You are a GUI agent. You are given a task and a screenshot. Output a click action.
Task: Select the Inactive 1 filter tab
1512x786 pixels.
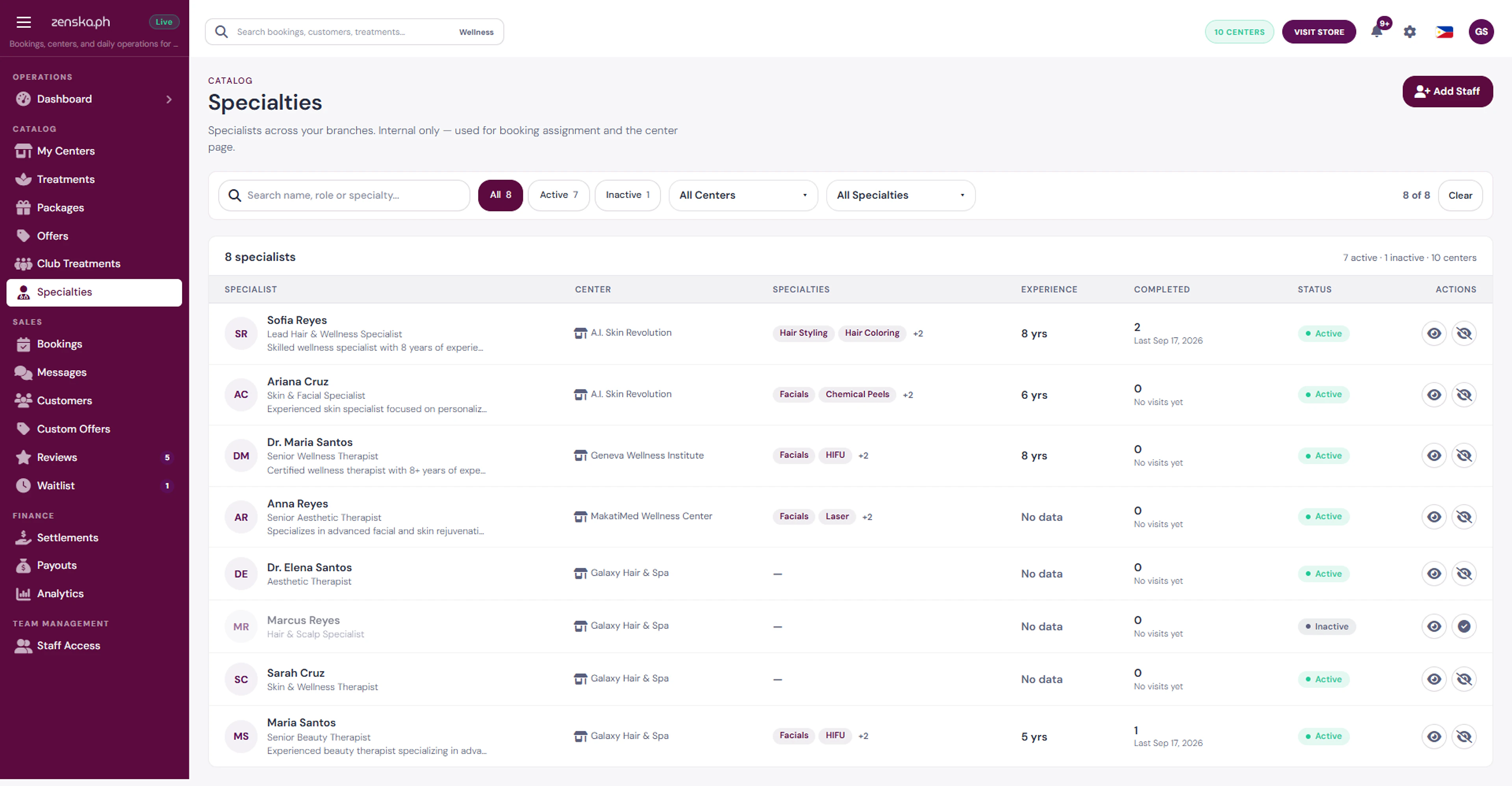628,195
